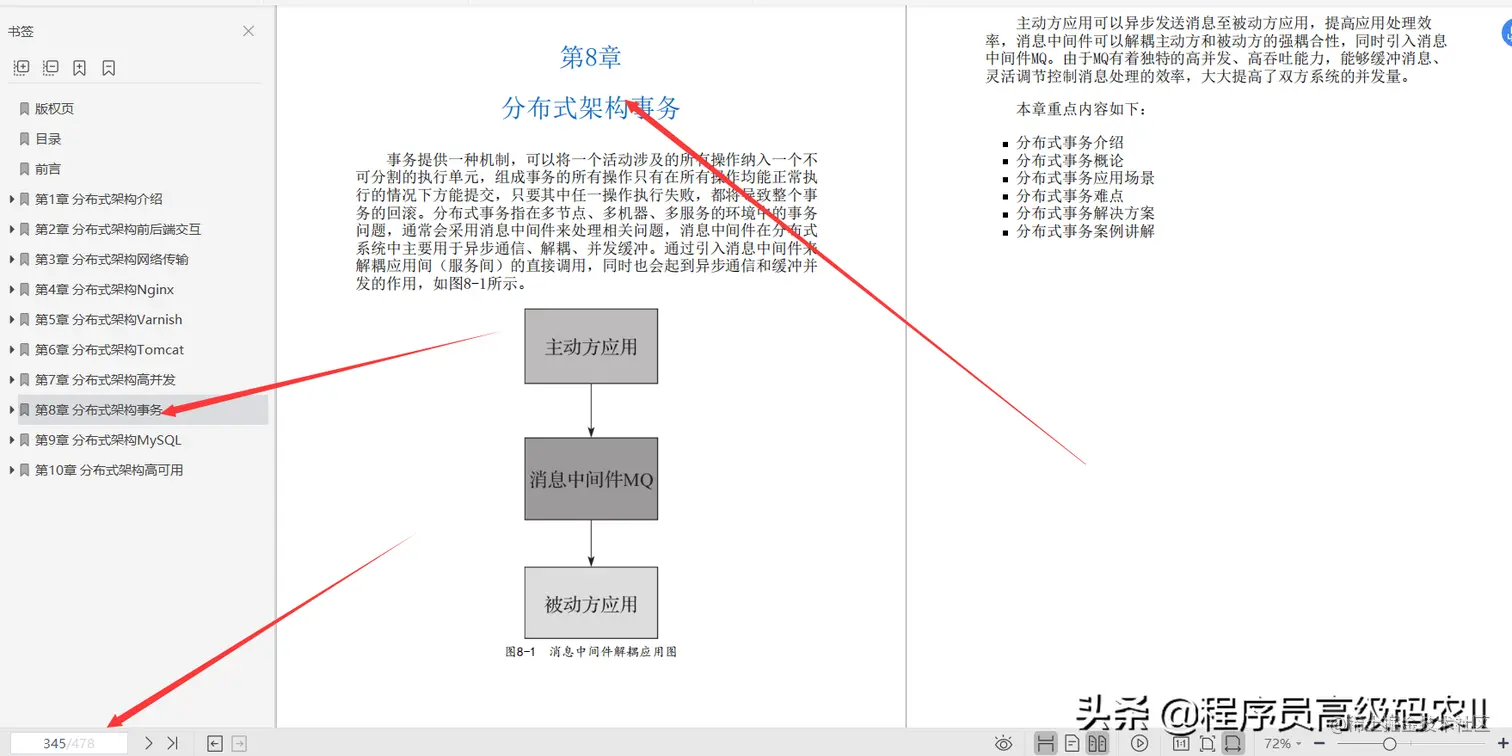This screenshot has height=756, width=1512.
Task: Click the 分布式事务难点 list item
Action: pyautogui.click(x=1070, y=196)
